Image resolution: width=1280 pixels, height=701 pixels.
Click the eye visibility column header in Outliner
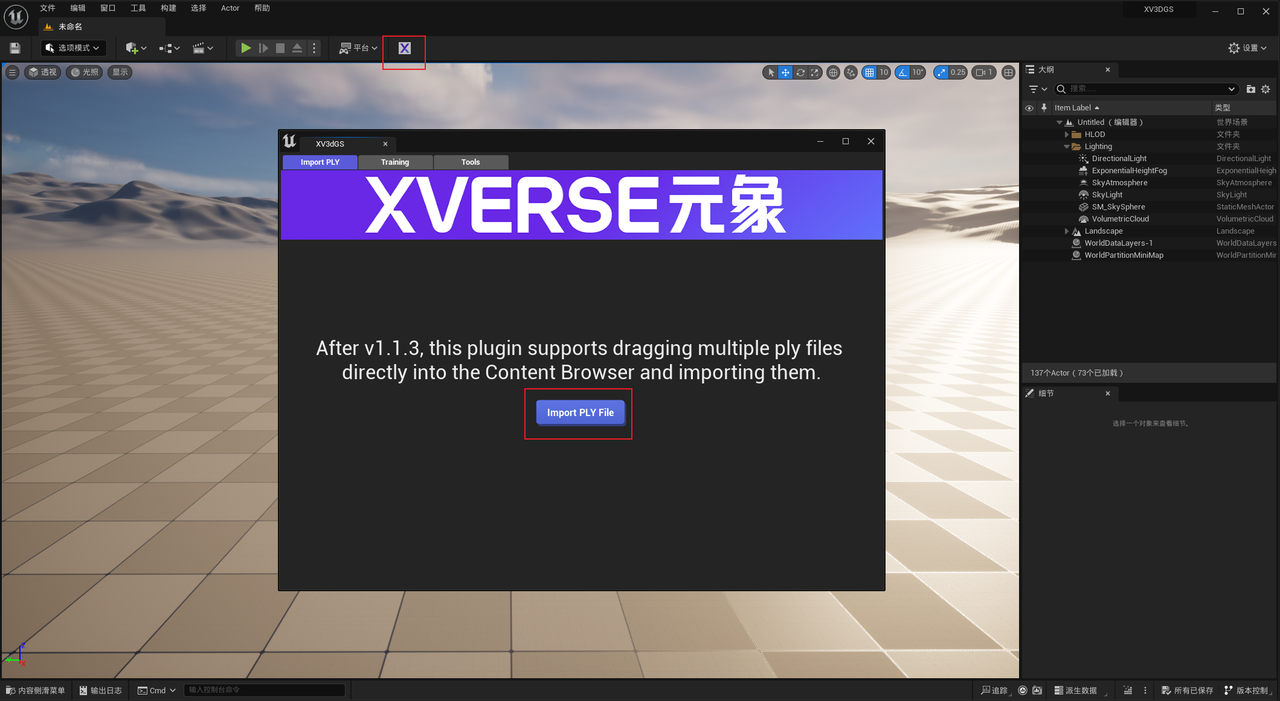pos(1029,108)
